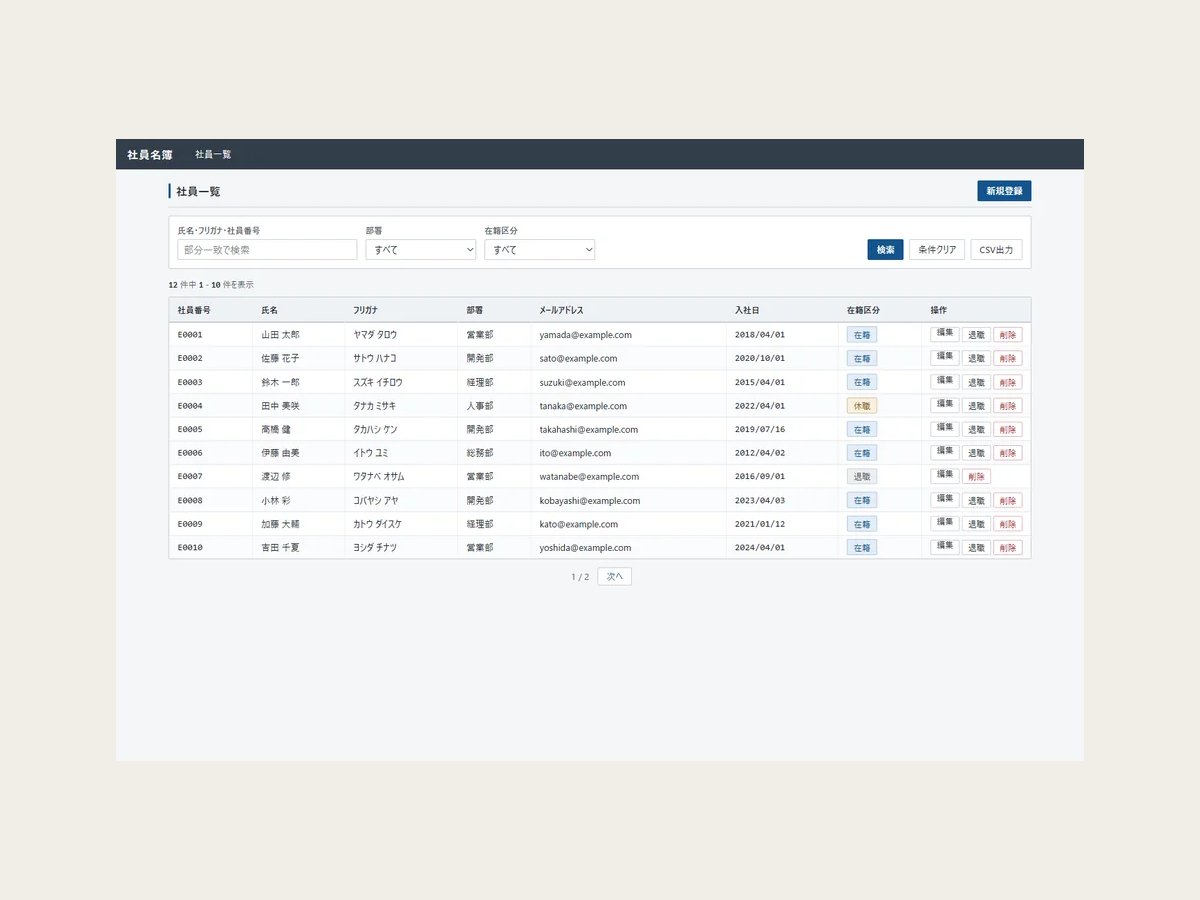The width and height of the screenshot is (1200, 900).
Task: Click the 退職 status badge for E0007
Action: [x=862, y=477]
